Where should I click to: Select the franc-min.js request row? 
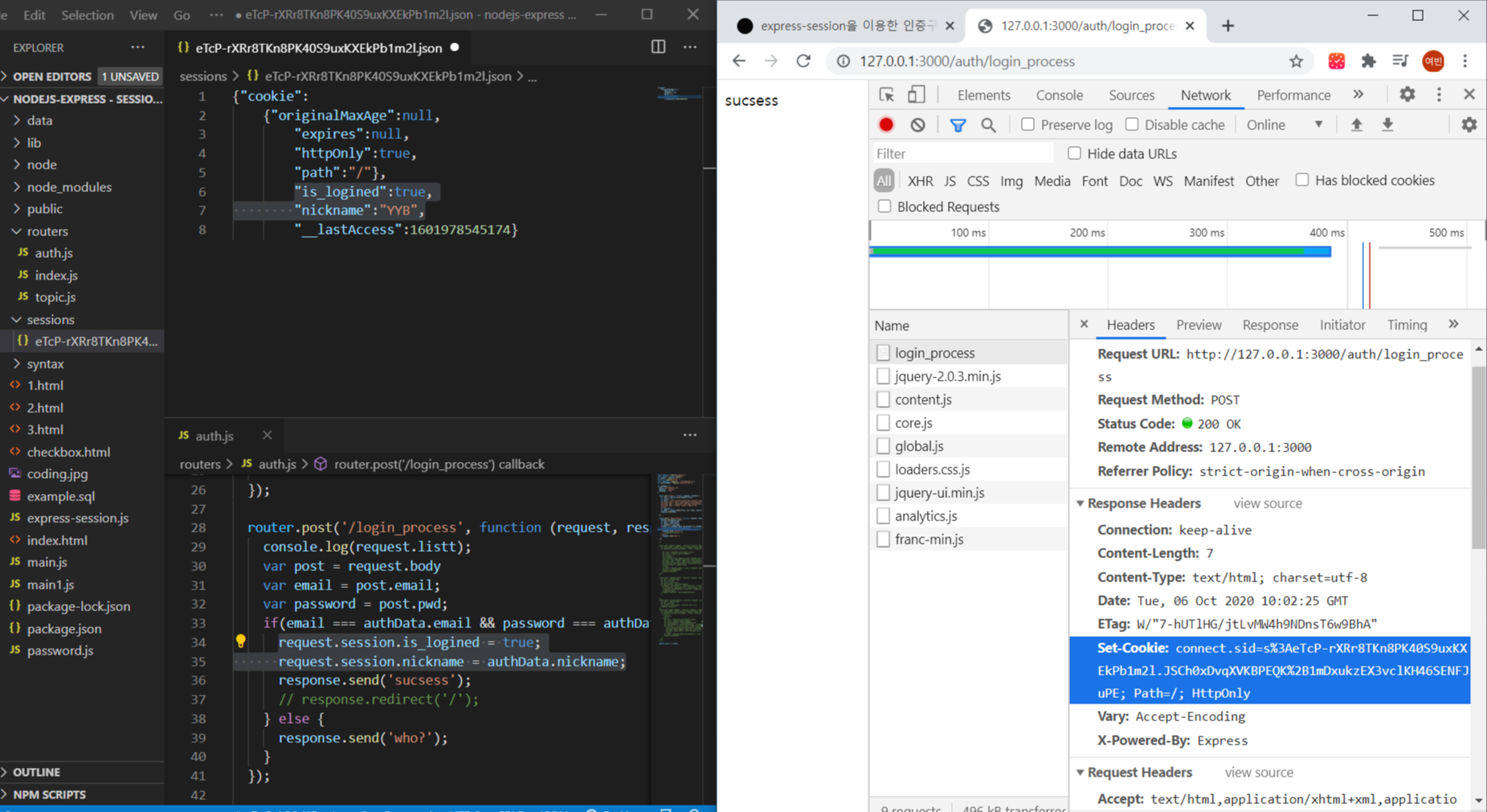(969, 539)
